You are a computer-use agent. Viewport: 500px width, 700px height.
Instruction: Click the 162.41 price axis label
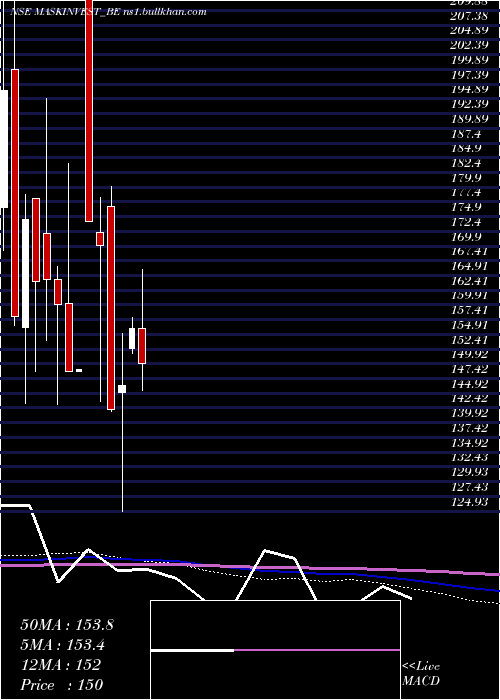471,281
